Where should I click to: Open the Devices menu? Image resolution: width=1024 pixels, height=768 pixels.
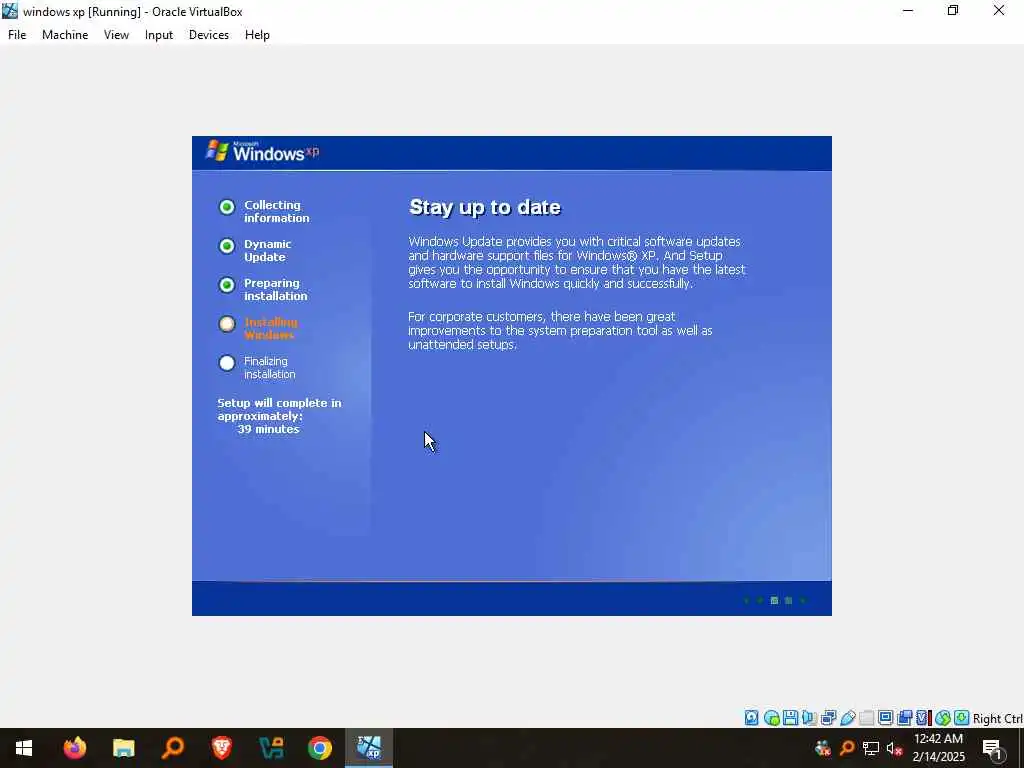click(x=208, y=35)
